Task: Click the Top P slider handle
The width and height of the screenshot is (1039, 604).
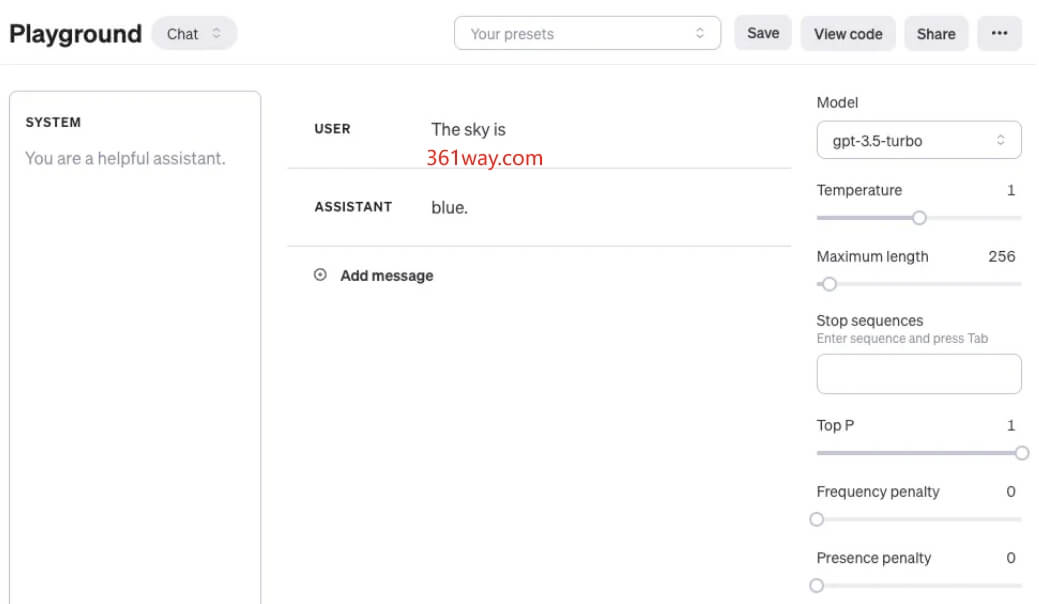Action: 1021,453
